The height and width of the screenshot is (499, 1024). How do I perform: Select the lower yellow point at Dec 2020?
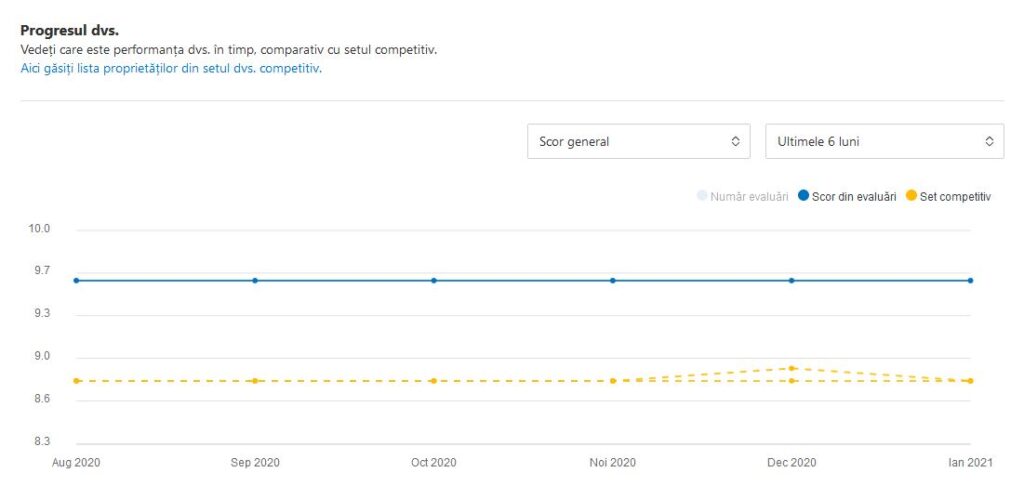coord(792,381)
